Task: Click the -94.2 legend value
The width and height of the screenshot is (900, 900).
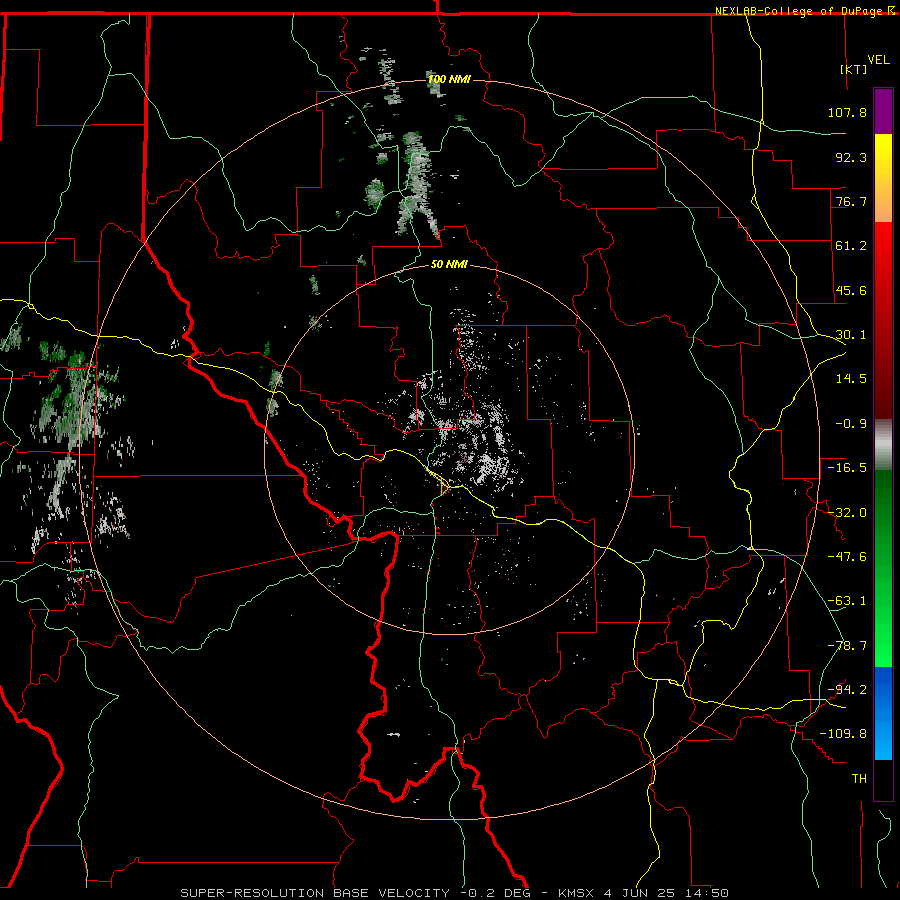Action: pyautogui.click(x=847, y=690)
